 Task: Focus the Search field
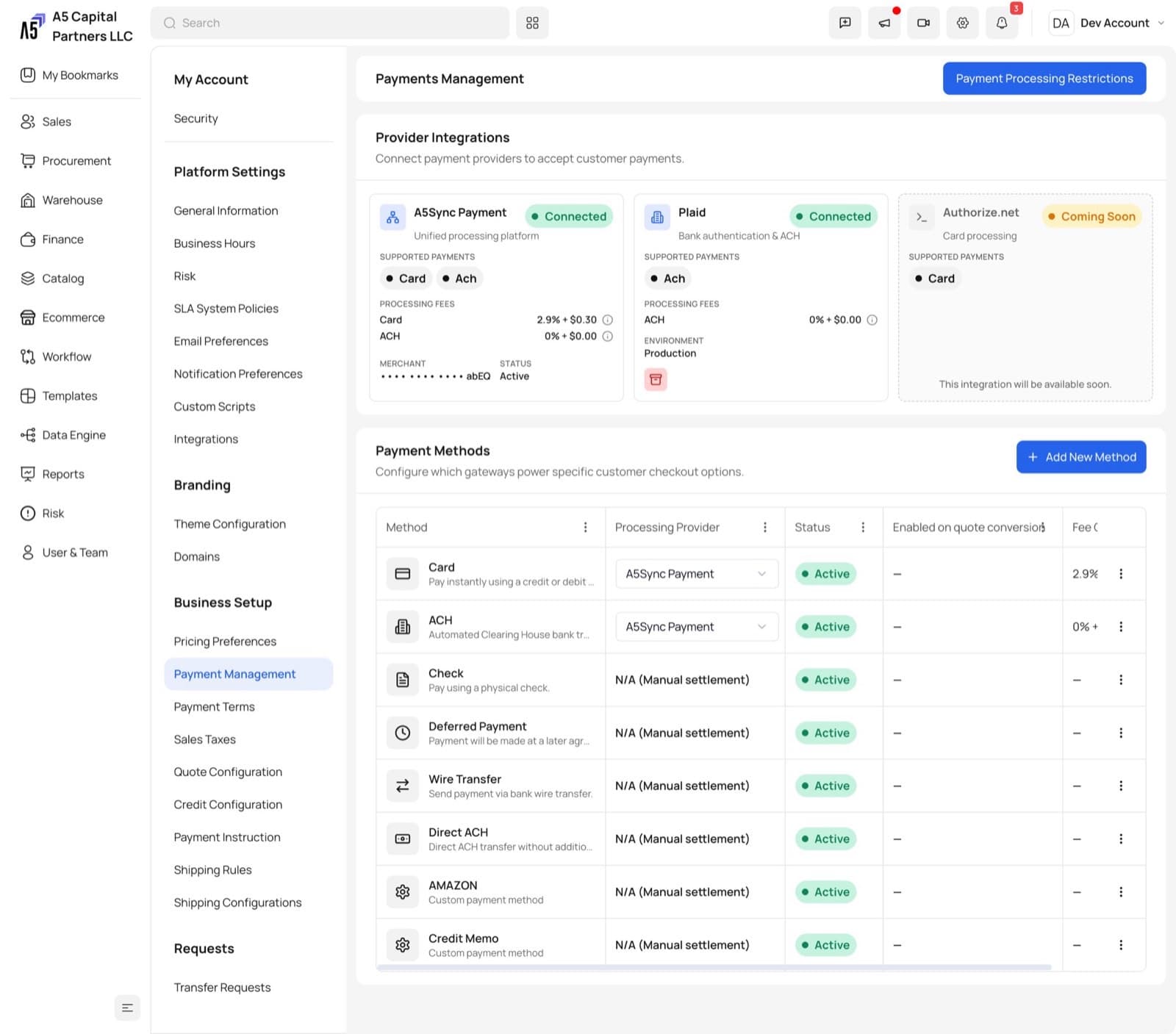pyautogui.click(x=329, y=23)
